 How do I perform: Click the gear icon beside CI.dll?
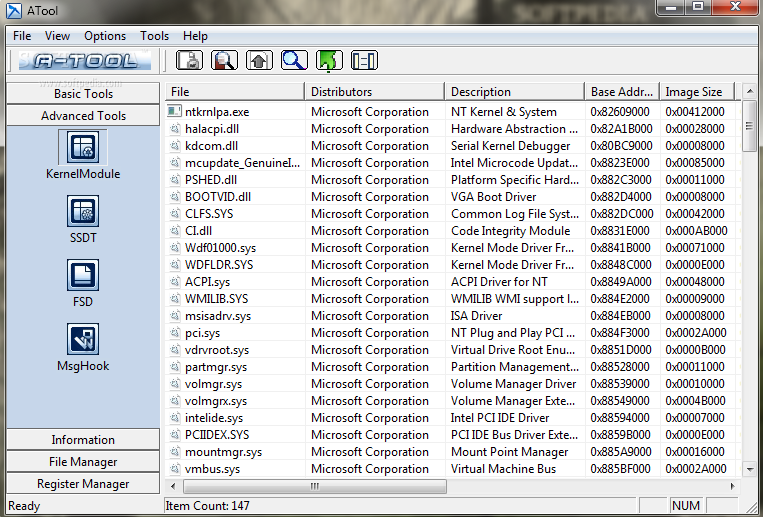click(x=174, y=231)
